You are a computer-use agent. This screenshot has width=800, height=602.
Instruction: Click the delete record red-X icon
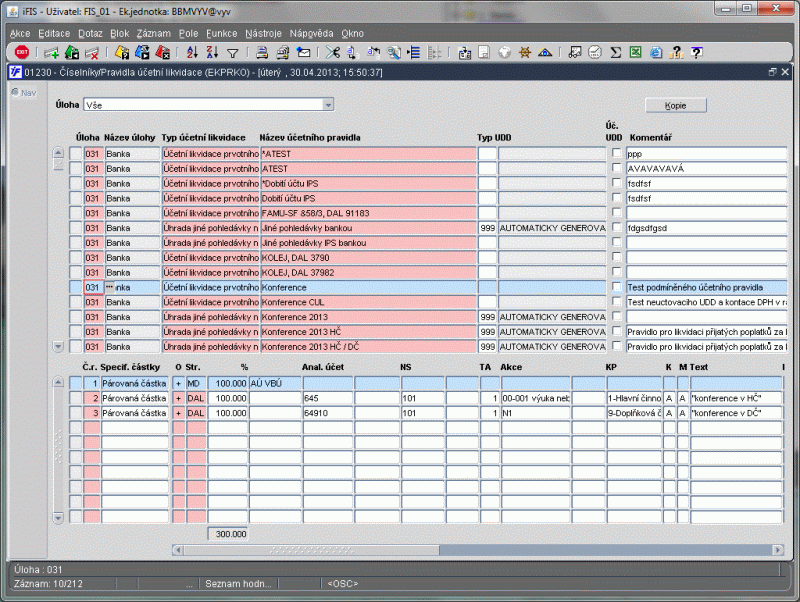[x=92, y=52]
